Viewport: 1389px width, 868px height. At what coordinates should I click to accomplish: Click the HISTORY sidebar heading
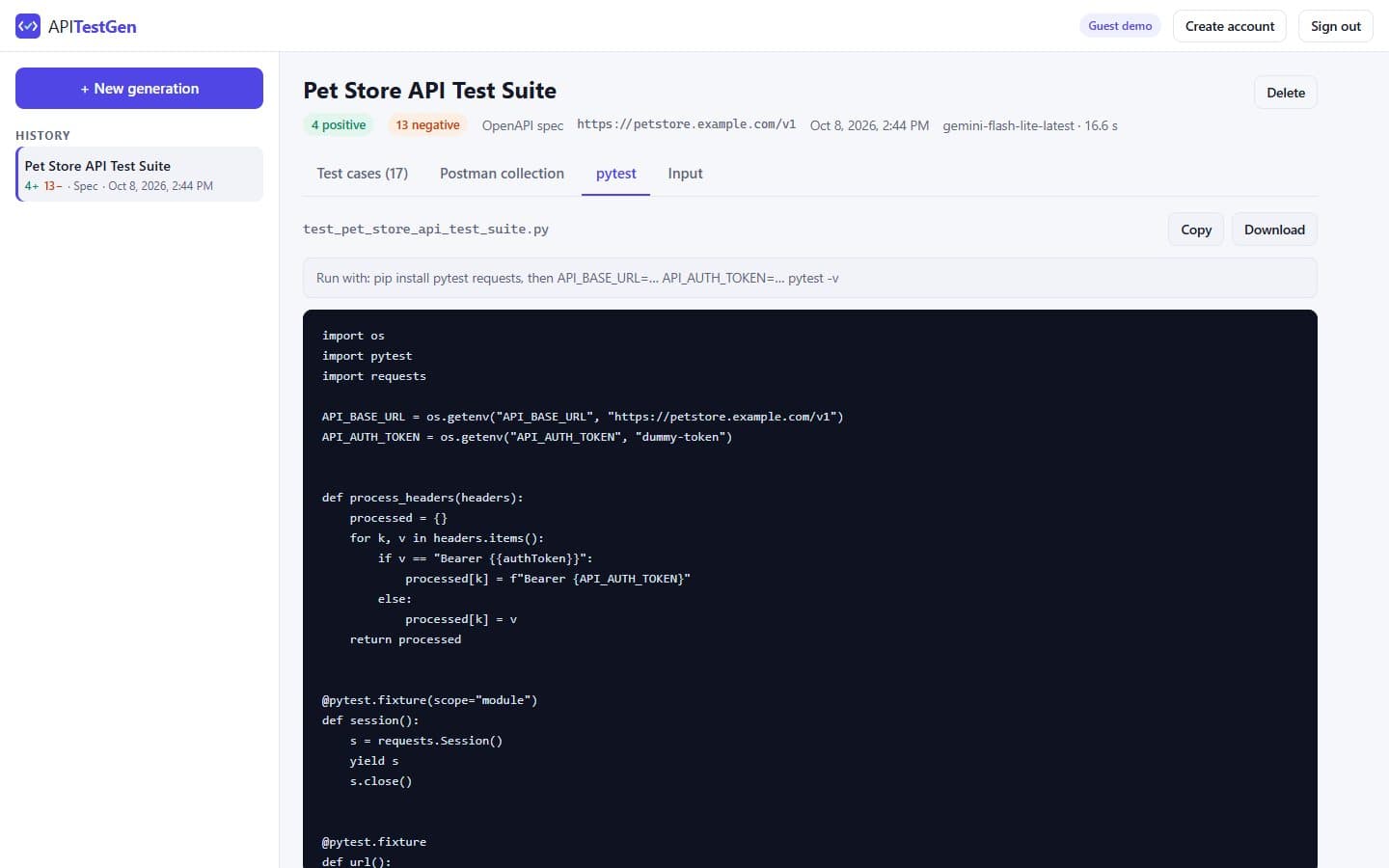pyautogui.click(x=42, y=136)
